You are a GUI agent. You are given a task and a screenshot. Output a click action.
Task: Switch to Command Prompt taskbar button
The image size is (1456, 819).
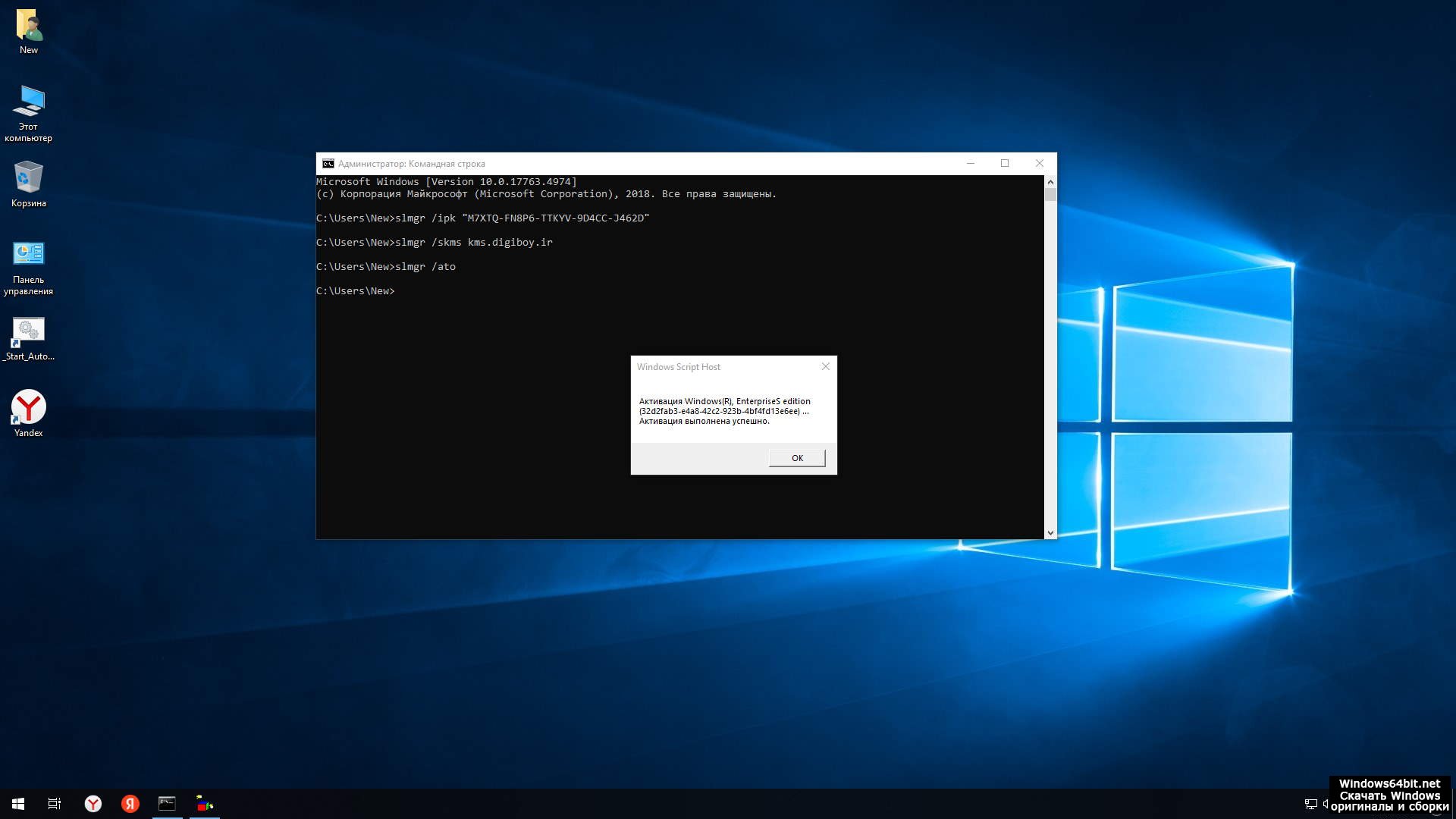pos(167,804)
